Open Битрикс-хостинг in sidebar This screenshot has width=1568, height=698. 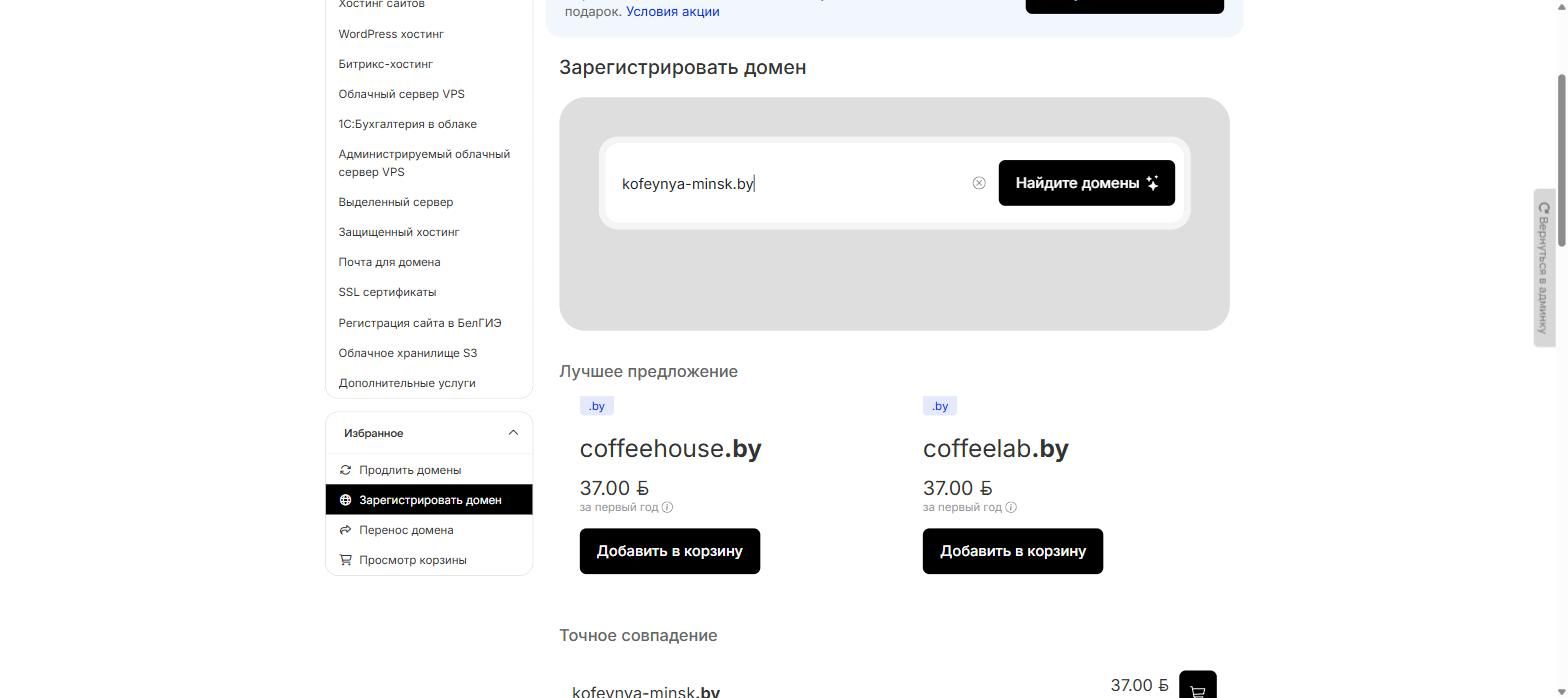[386, 64]
